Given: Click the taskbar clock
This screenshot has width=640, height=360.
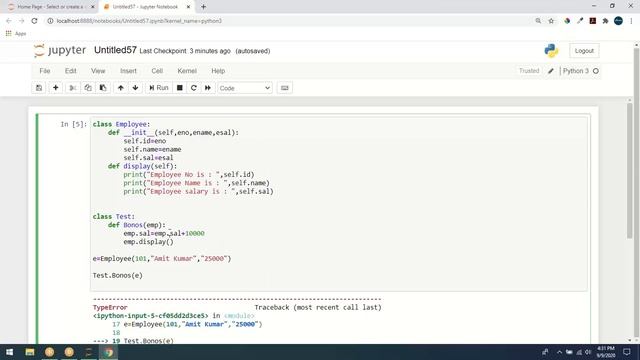Looking at the screenshot, I should pos(605,352).
